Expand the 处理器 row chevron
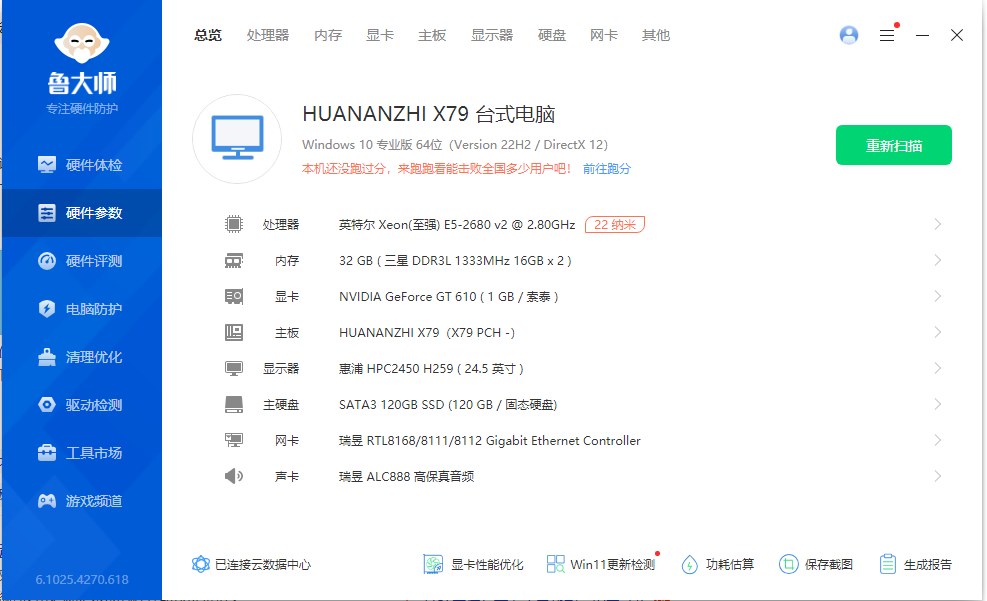987x601 pixels. [937, 224]
